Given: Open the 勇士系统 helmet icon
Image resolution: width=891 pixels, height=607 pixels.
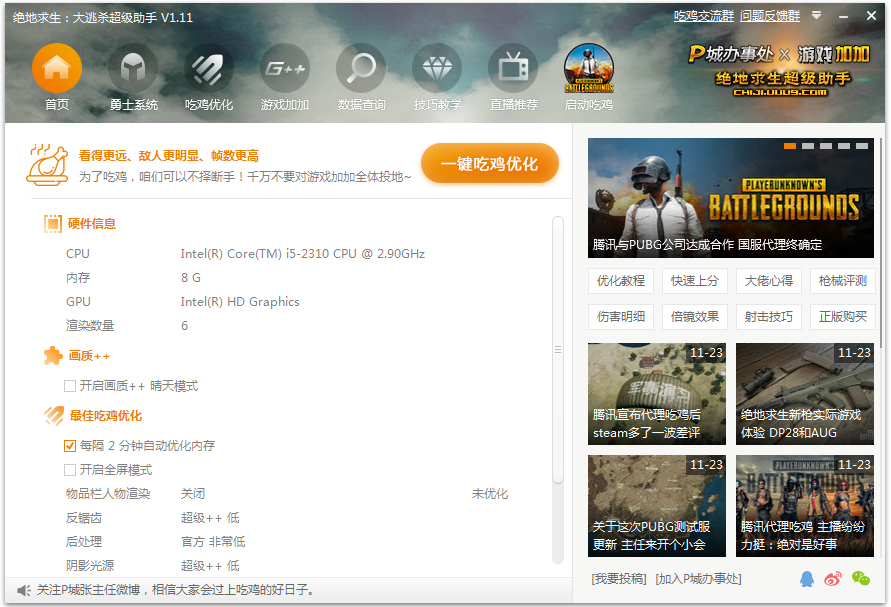Looking at the screenshot, I should (x=133, y=68).
